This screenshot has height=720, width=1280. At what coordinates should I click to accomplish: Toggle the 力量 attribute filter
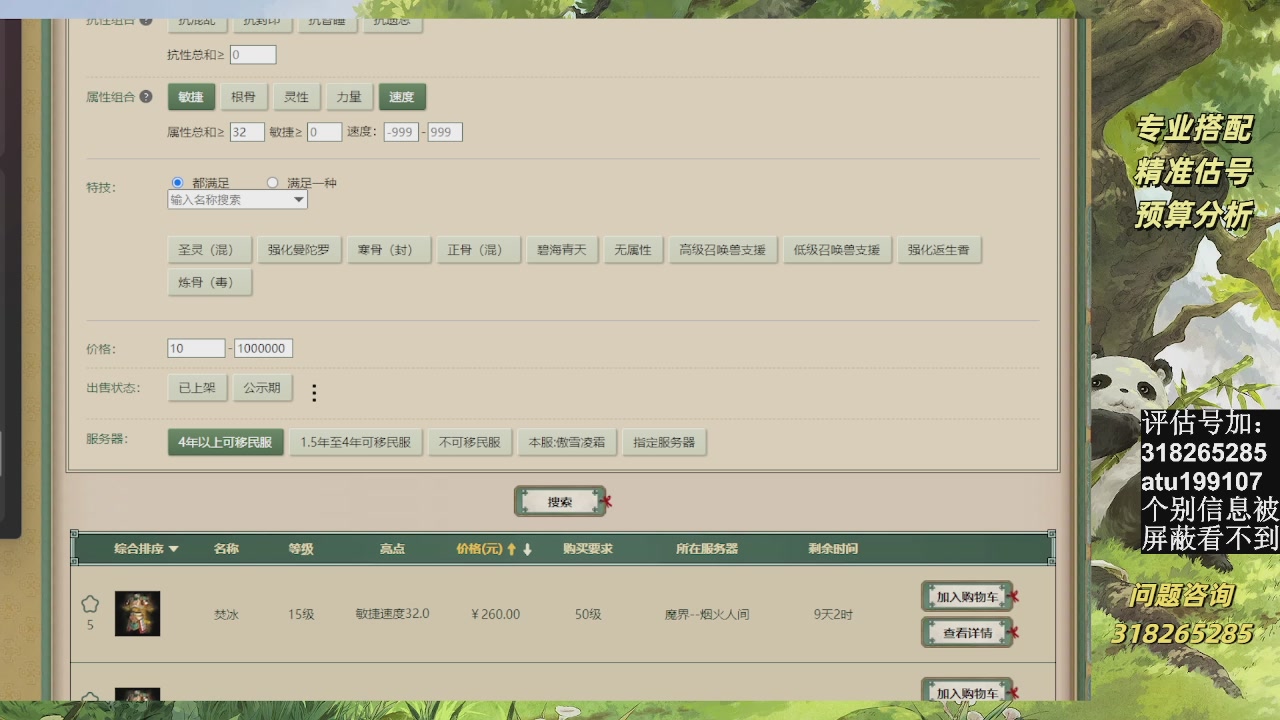[x=349, y=96]
